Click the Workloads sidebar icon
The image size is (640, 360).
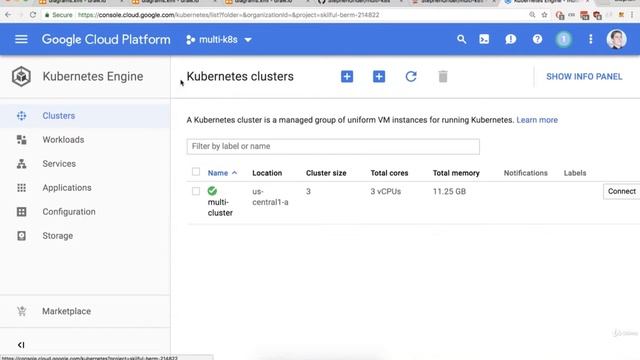coord(22,140)
